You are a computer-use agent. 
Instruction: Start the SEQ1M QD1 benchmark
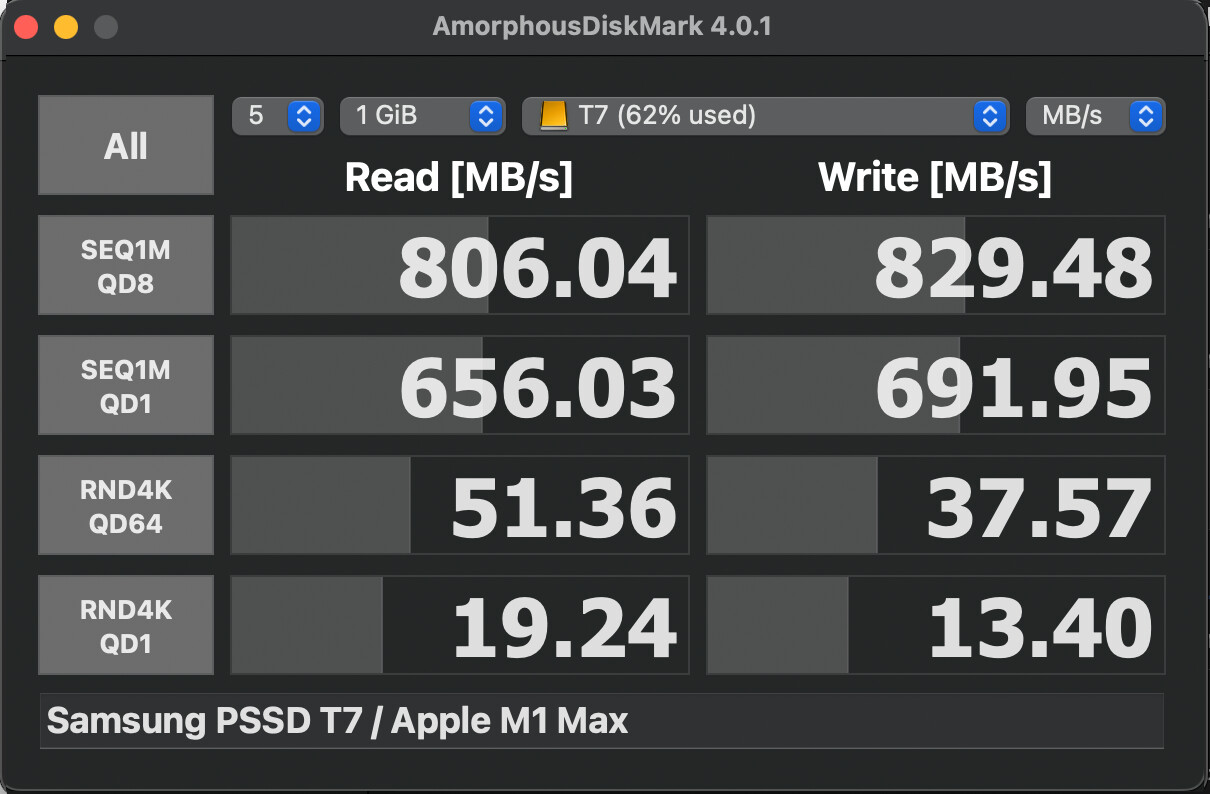coord(126,386)
